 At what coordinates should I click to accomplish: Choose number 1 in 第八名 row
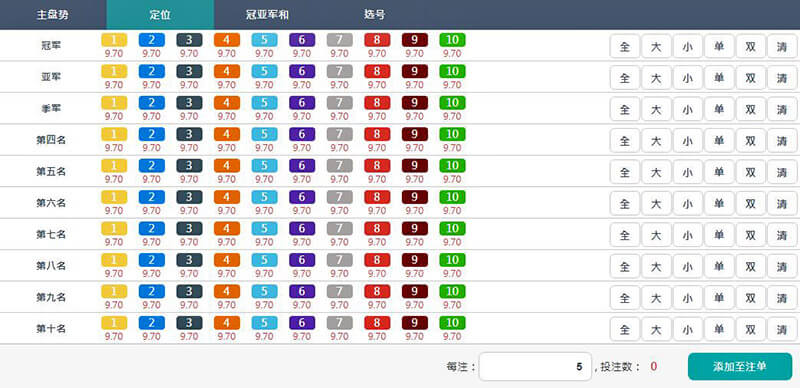[114, 260]
